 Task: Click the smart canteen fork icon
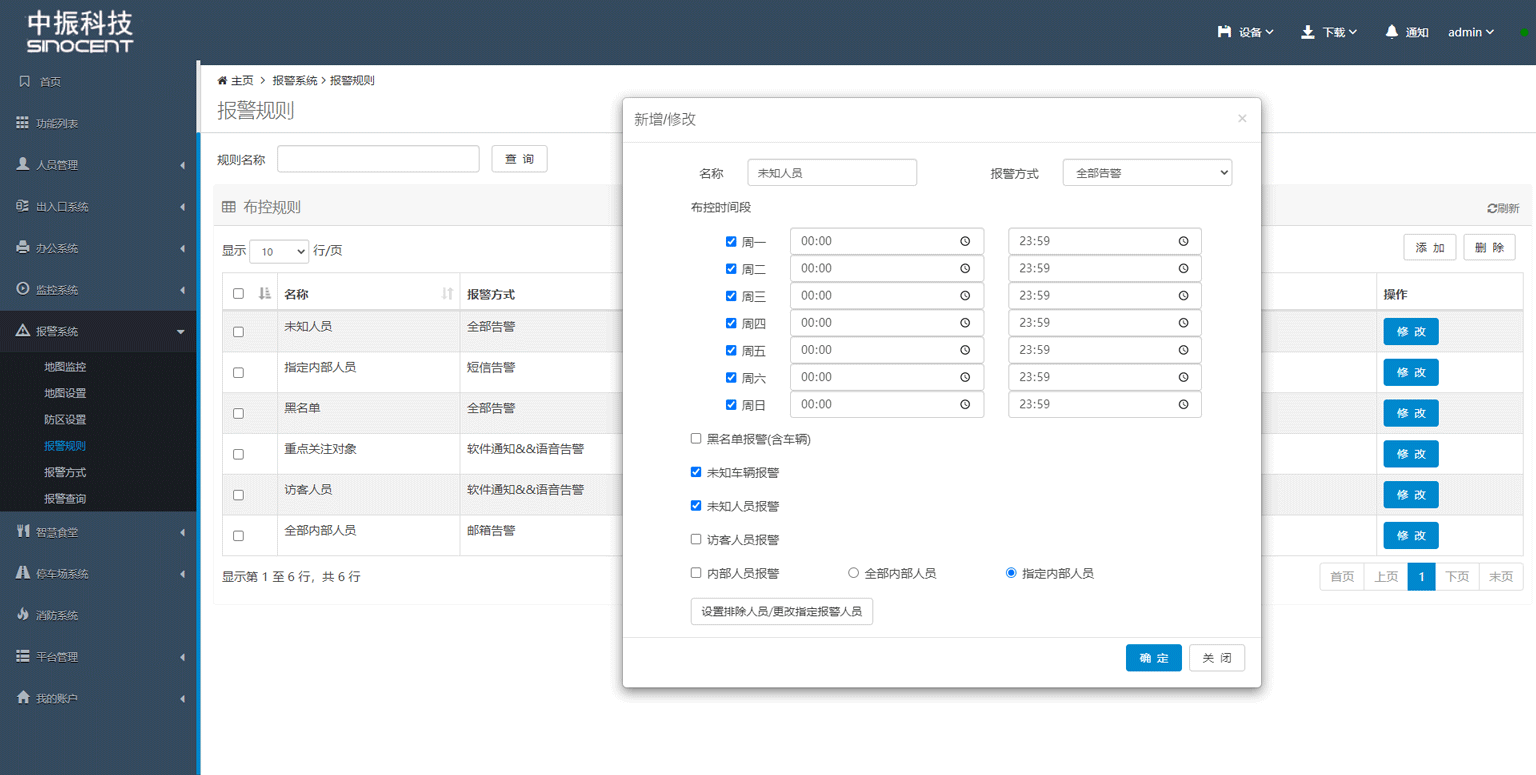23,532
